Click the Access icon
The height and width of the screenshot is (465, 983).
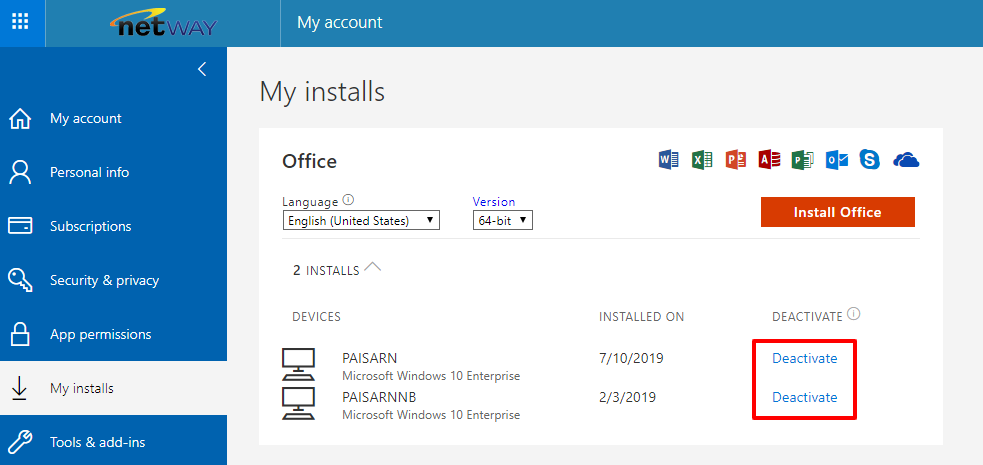point(769,160)
